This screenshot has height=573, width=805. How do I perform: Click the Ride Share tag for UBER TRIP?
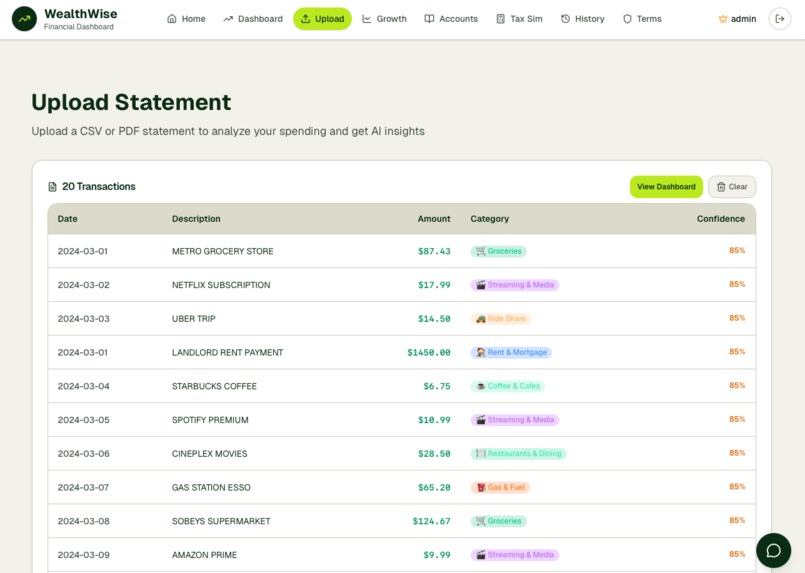click(501, 319)
